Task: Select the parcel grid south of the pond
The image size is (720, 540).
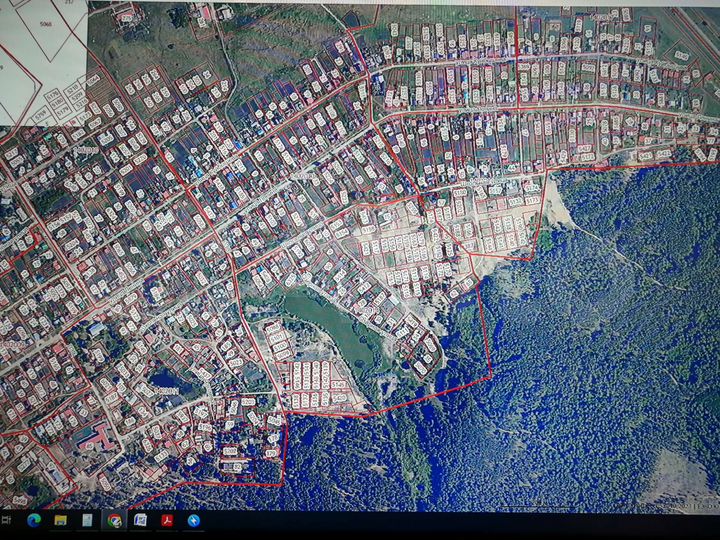Action: (312, 385)
